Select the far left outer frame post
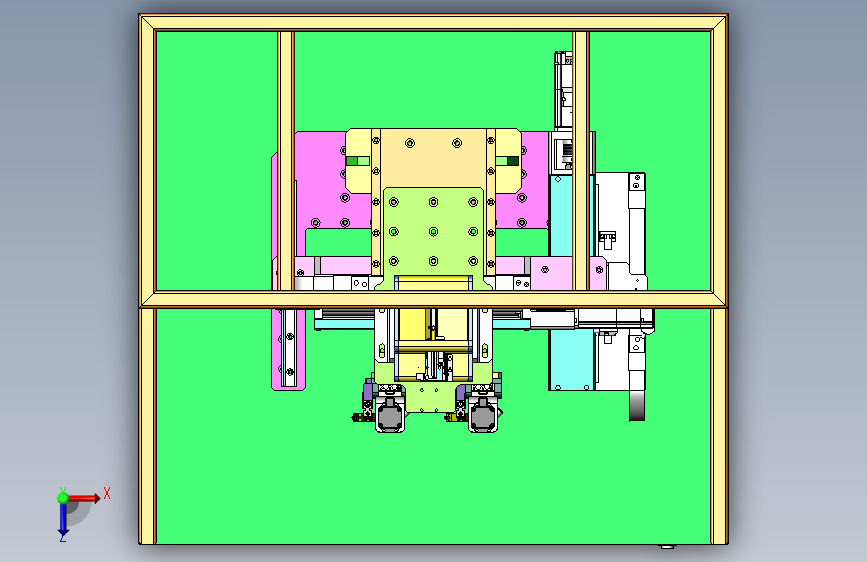Image resolution: width=867 pixels, height=562 pixels. tap(148, 279)
